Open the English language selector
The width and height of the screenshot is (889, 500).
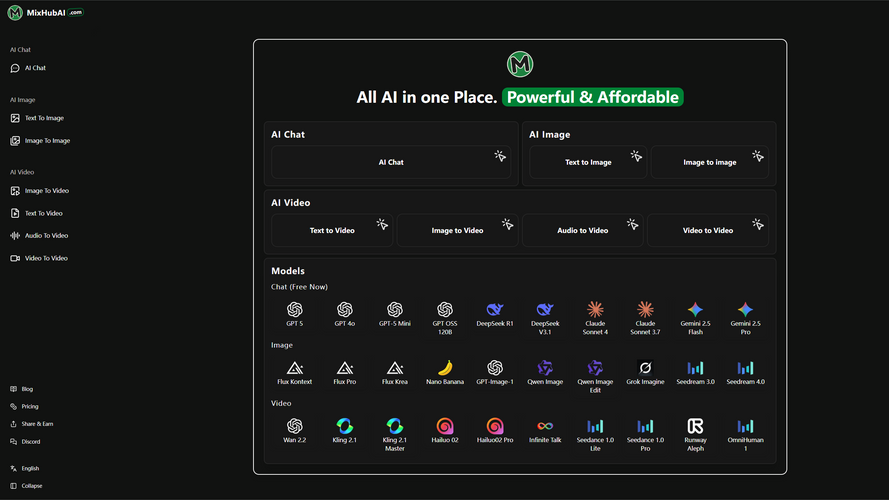point(25,468)
